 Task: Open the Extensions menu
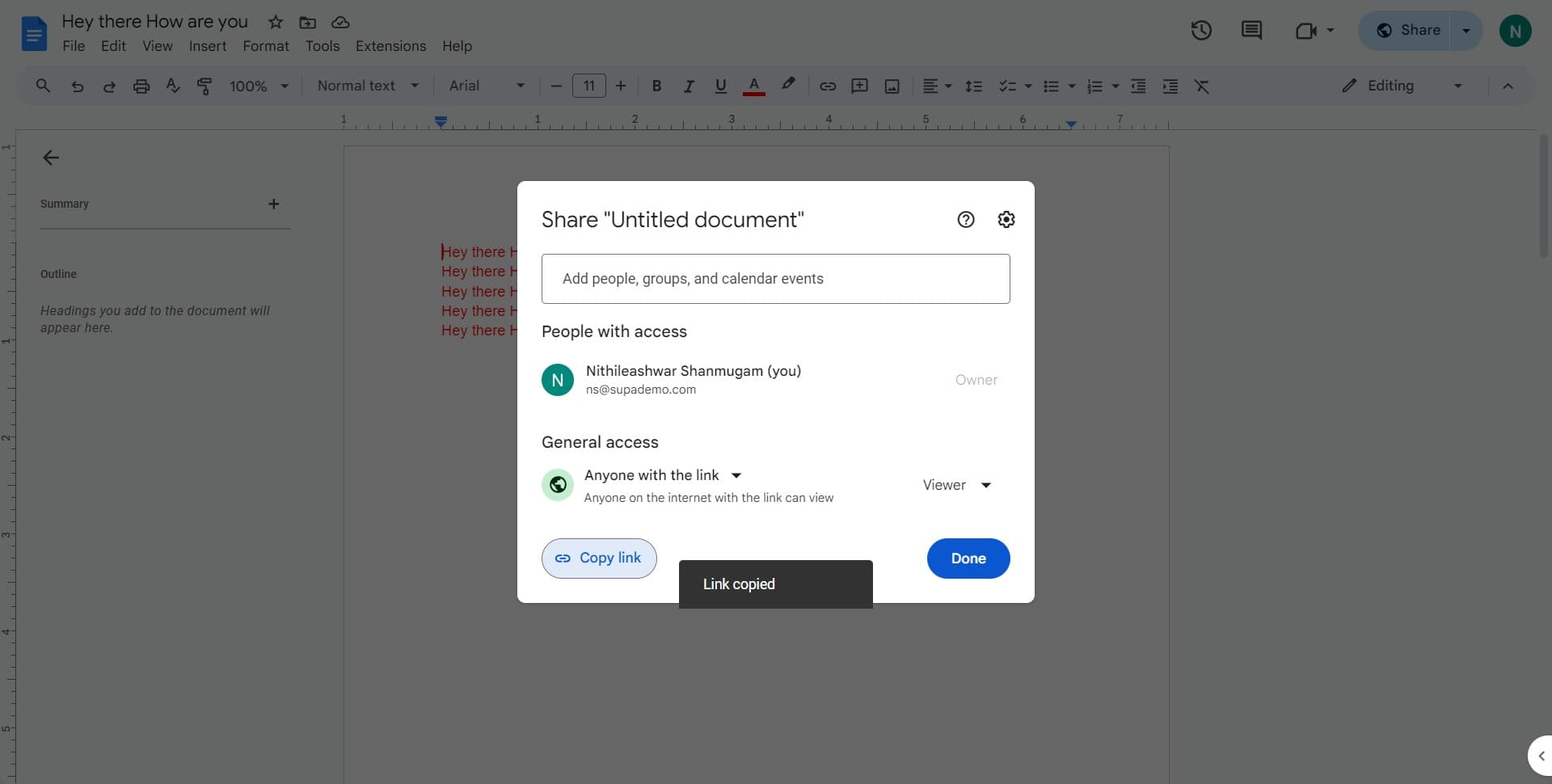[390, 46]
